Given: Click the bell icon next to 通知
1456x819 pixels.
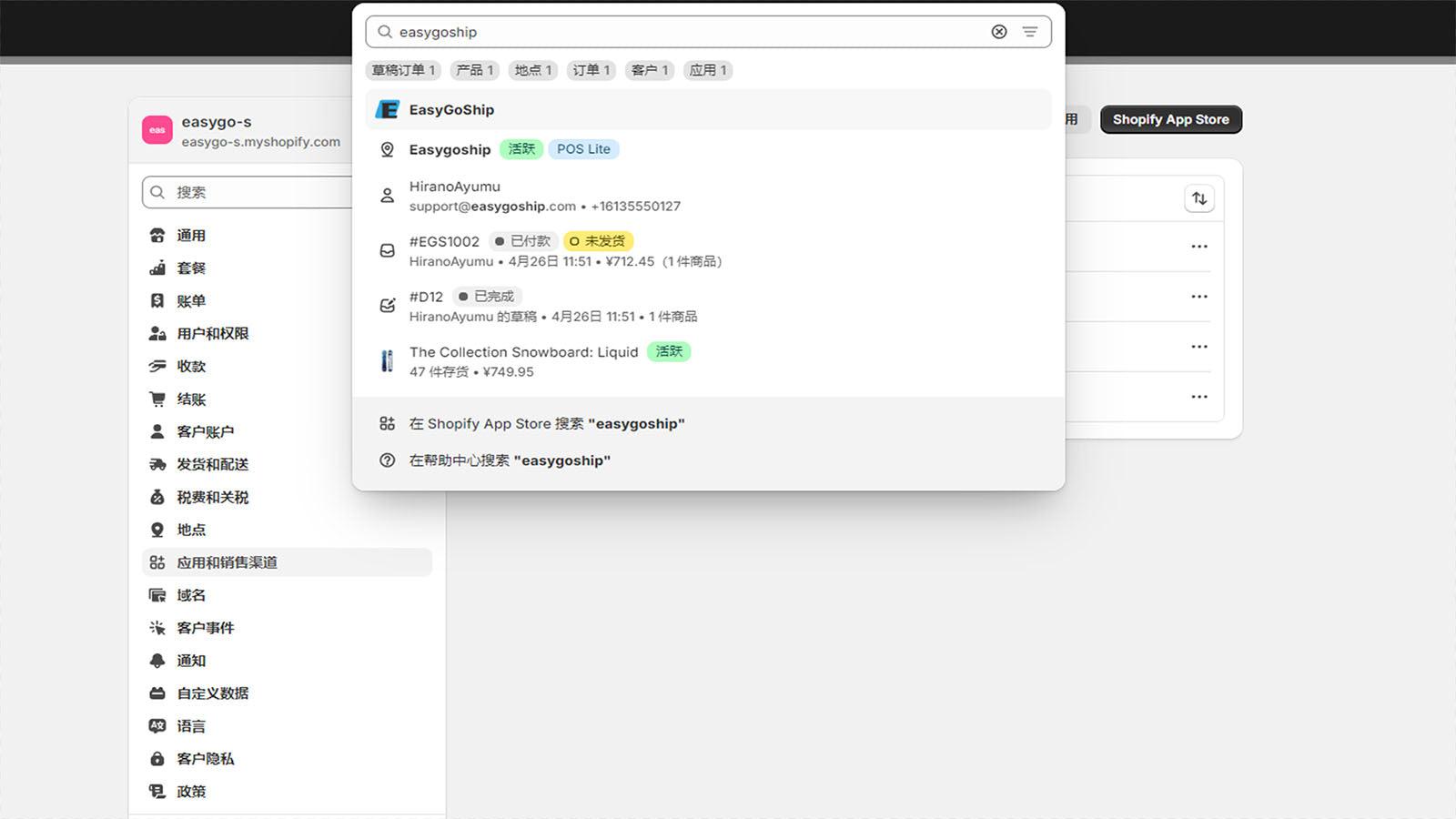Looking at the screenshot, I should point(157,661).
